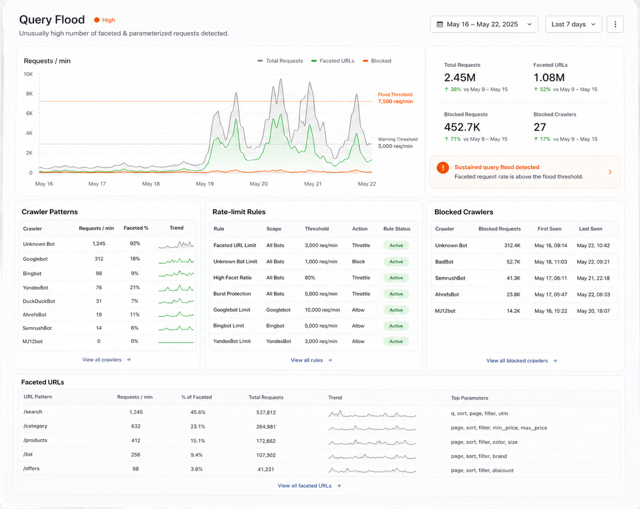Open the three-dot more options menu
The image size is (640, 509).
tap(615, 24)
